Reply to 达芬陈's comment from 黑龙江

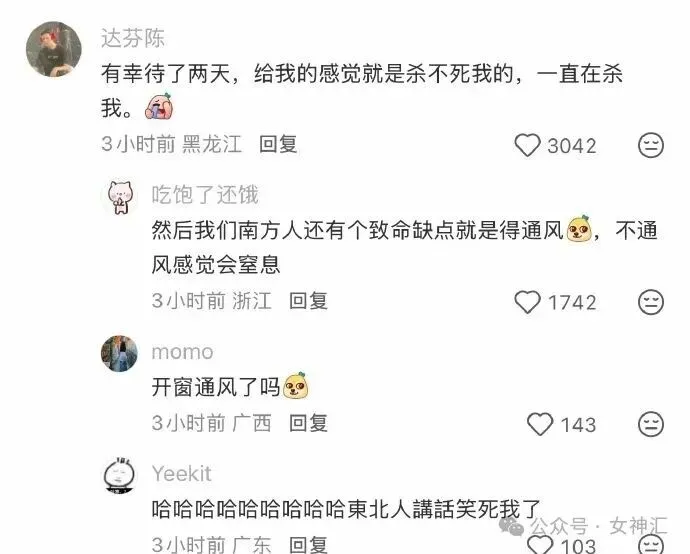pyautogui.click(x=278, y=144)
